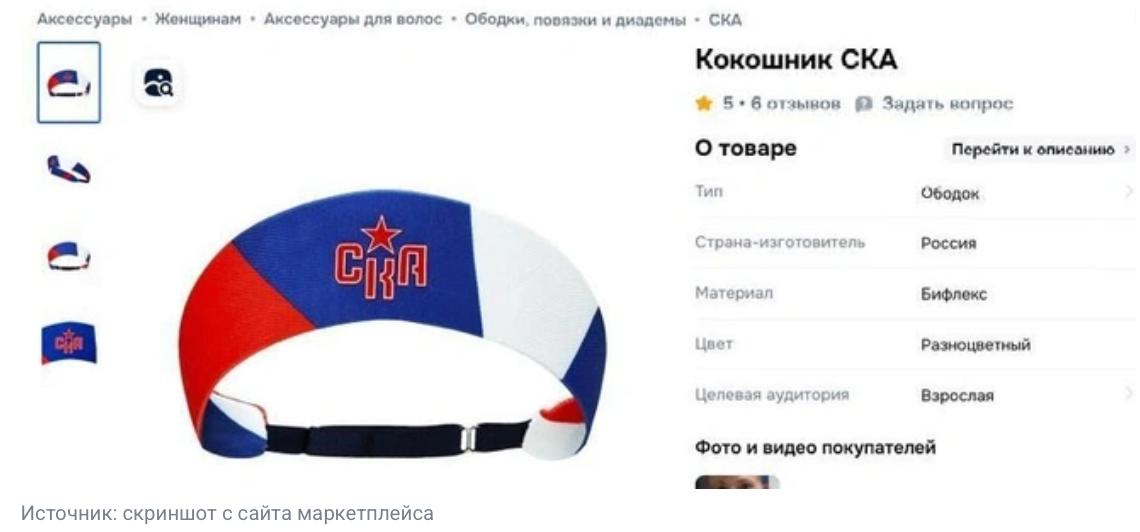Select the first headband thumbnail
Screen dimensions: 1140x532
[x=69, y=82]
